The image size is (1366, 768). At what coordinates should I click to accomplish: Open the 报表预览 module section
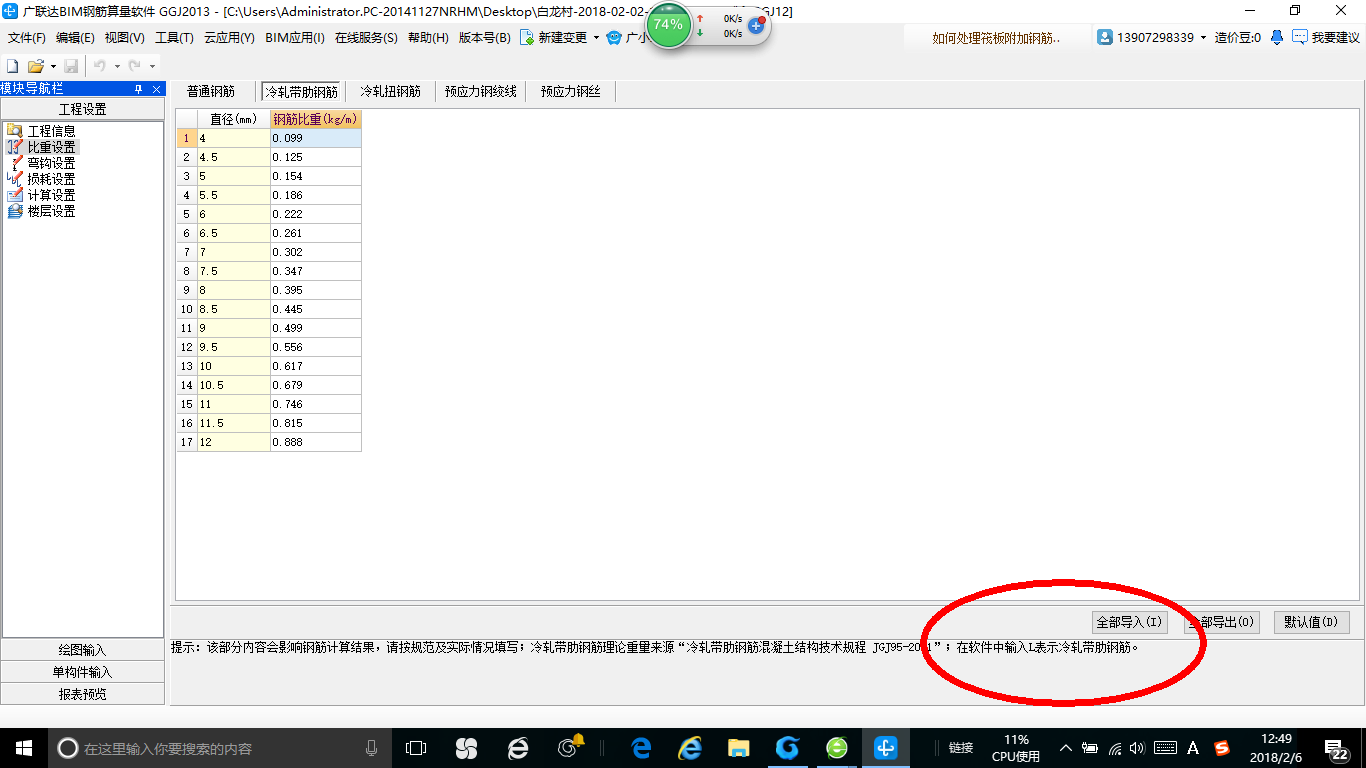pos(82,694)
